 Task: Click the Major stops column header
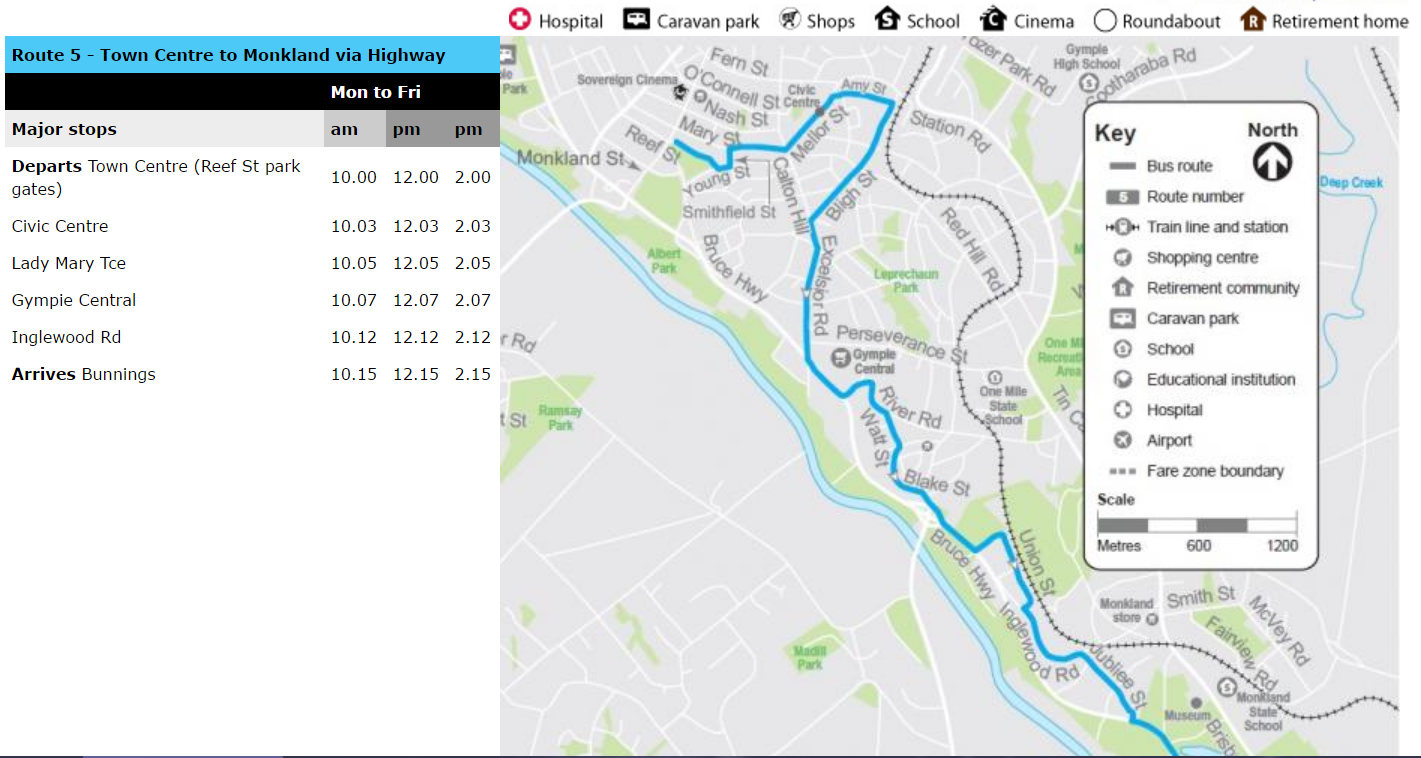[x=64, y=129]
